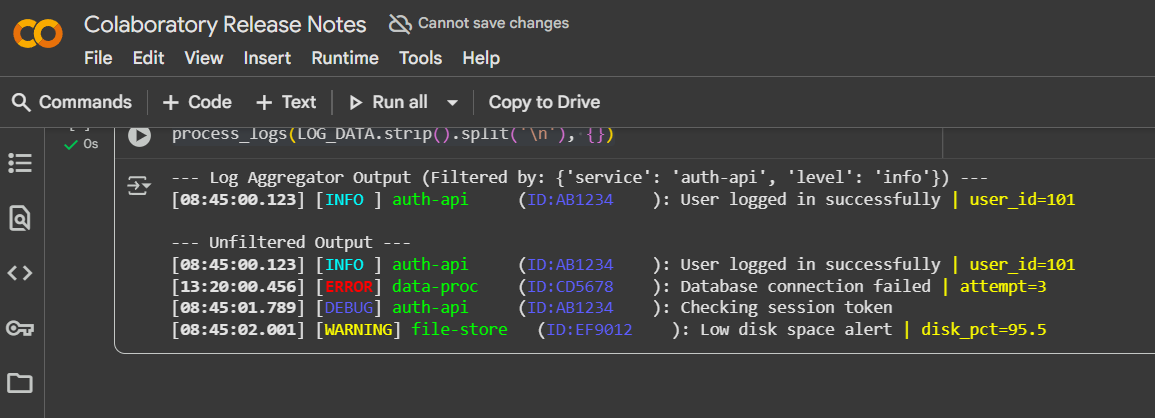This screenshot has height=418, width=1155.
Task: Click the Colab logo icon
Action: [38, 34]
